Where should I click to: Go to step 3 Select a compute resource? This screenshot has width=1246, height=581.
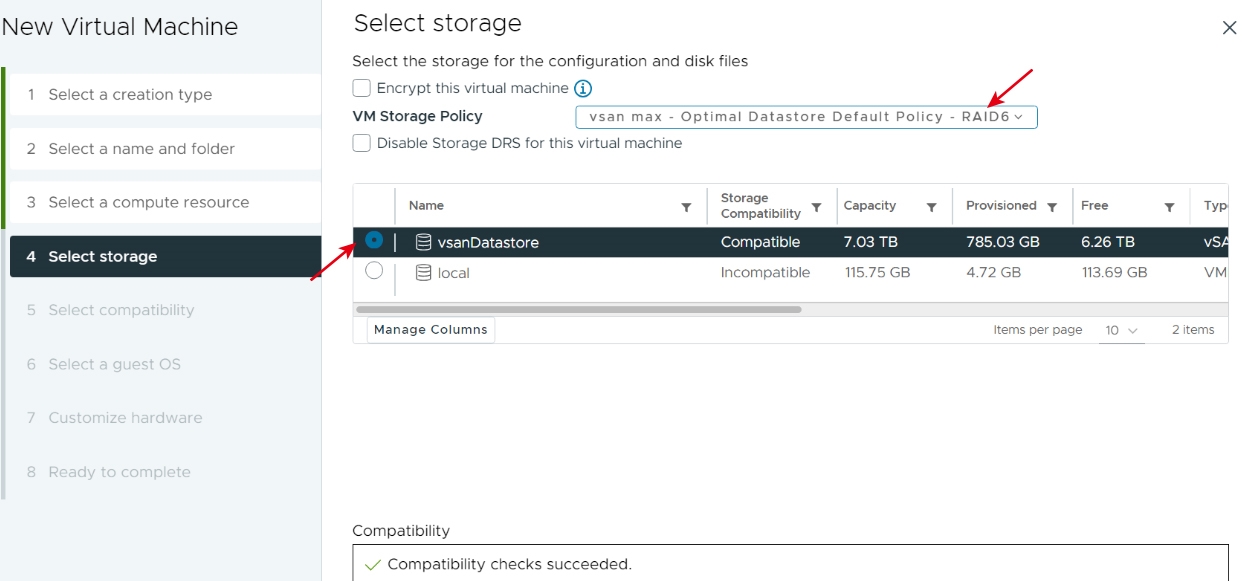(165, 202)
